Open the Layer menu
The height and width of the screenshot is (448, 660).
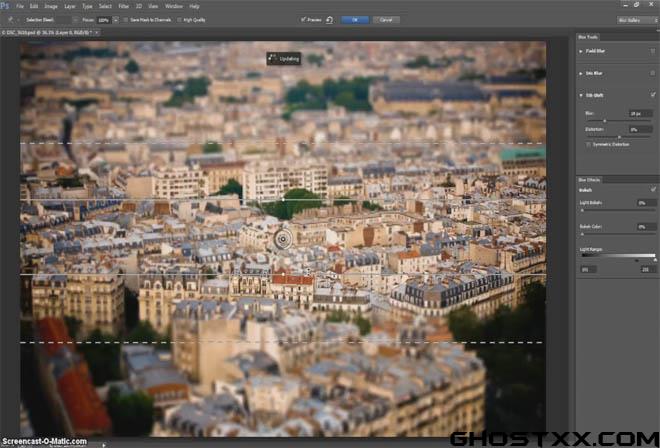tap(70, 6)
